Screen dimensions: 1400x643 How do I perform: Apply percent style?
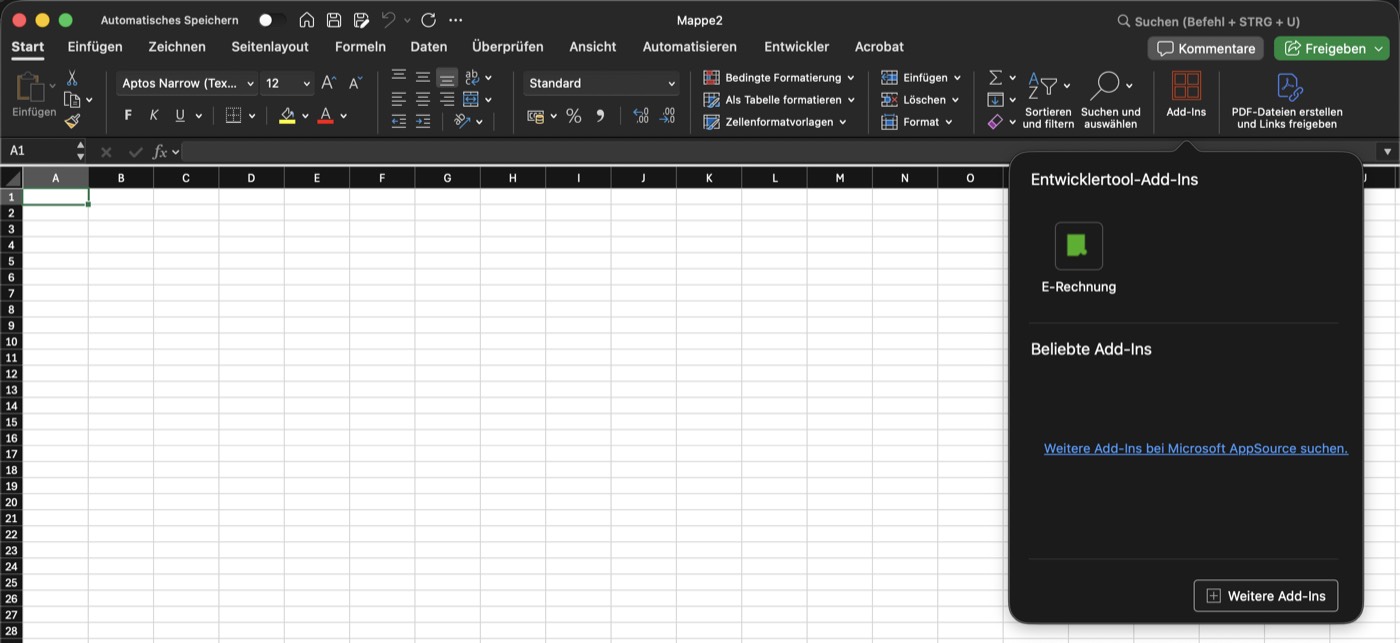tap(573, 116)
